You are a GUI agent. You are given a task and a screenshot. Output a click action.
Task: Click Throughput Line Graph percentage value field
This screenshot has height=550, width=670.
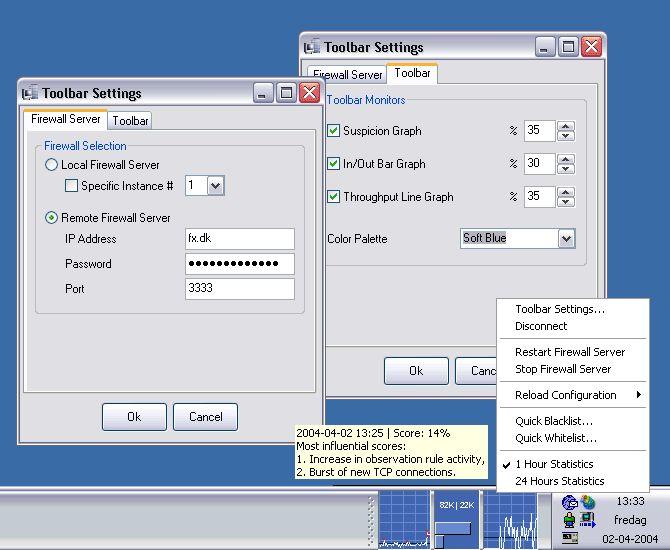pos(540,197)
